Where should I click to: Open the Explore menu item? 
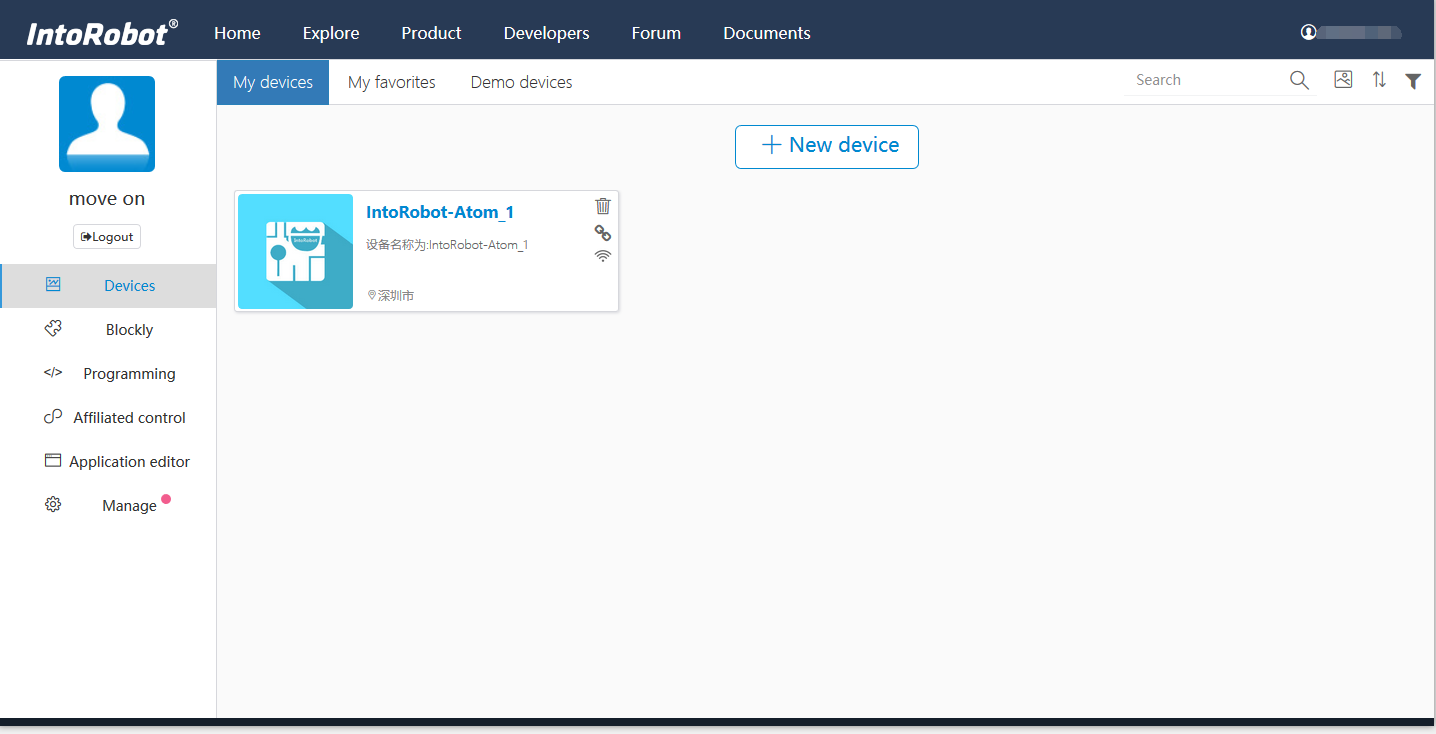point(331,33)
